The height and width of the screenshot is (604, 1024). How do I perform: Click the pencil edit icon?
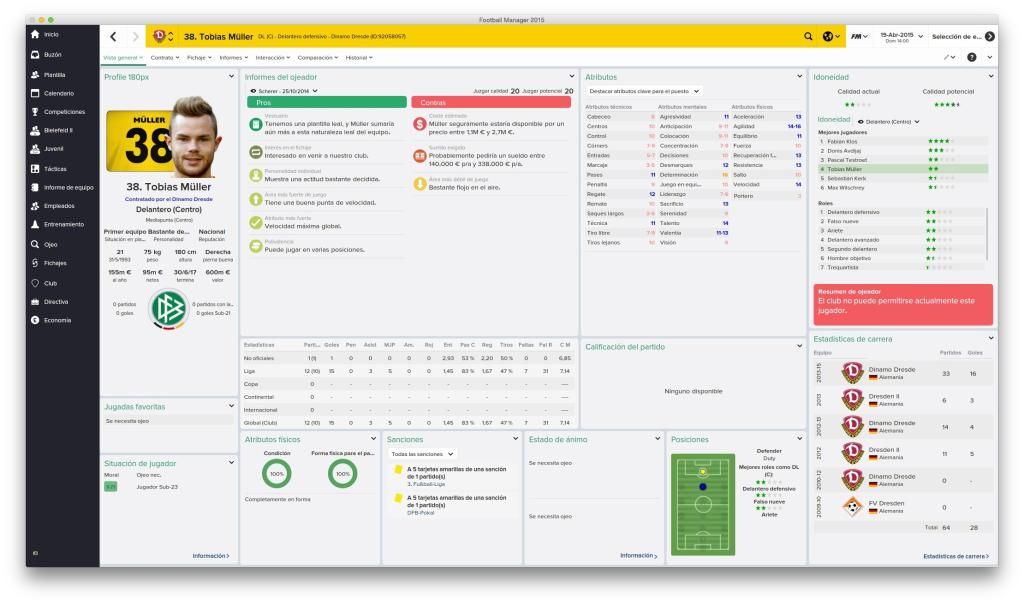(949, 57)
